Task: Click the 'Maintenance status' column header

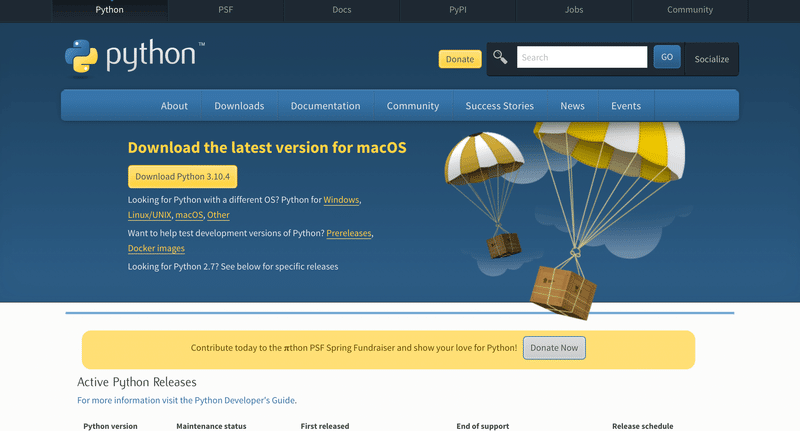Action: tap(211, 426)
